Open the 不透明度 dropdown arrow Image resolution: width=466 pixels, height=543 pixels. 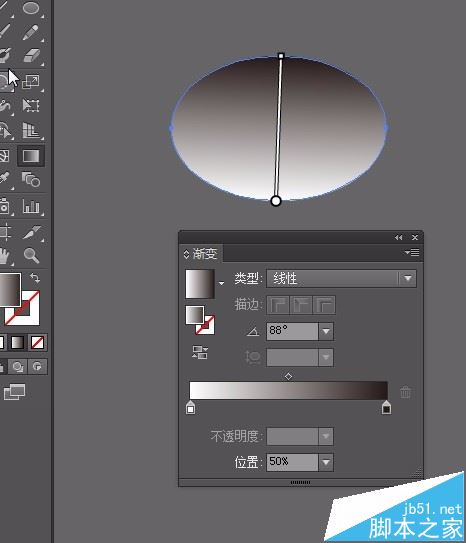coord(326,436)
